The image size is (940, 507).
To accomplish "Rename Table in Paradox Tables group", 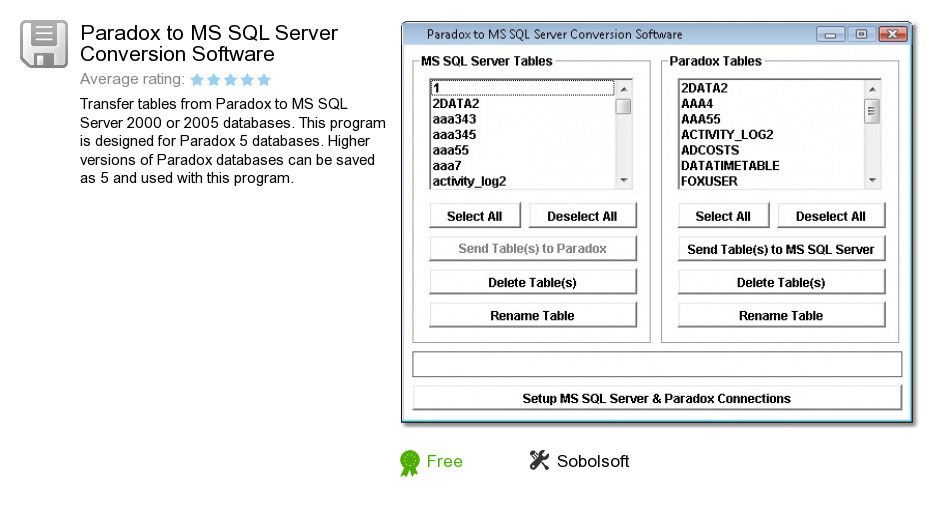I will (x=781, y=315).
